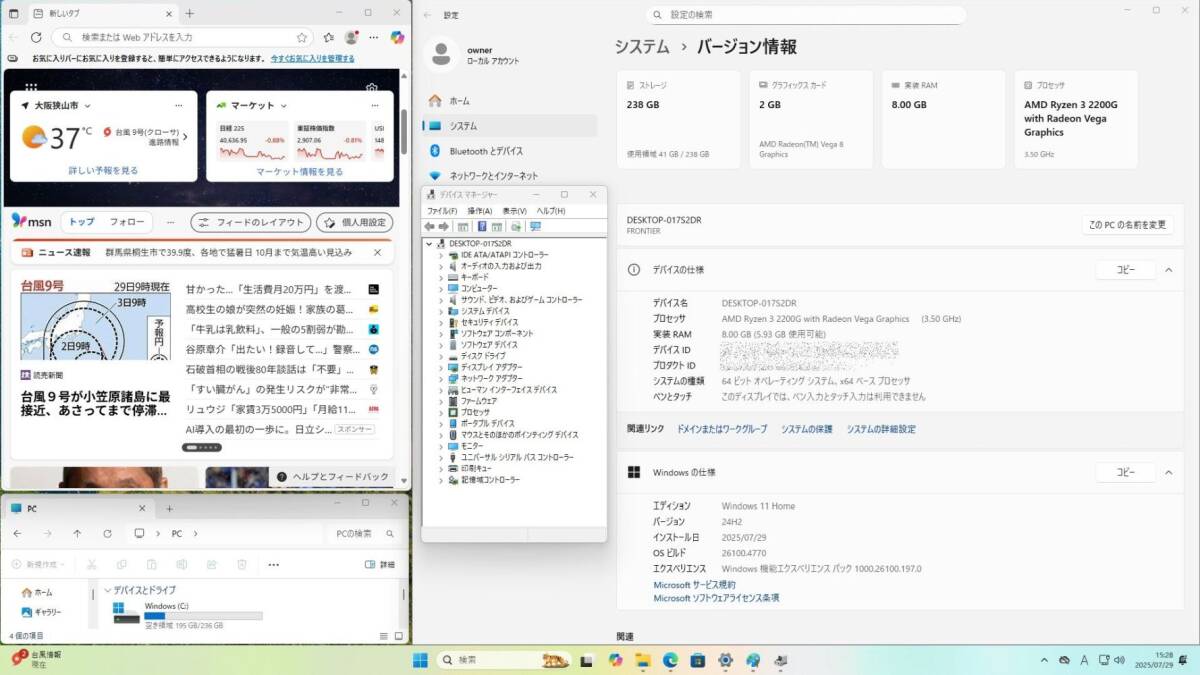Click scan for hardware changes monitor icon
Screen dimensions: 1200x675
(x=535, y=226)
